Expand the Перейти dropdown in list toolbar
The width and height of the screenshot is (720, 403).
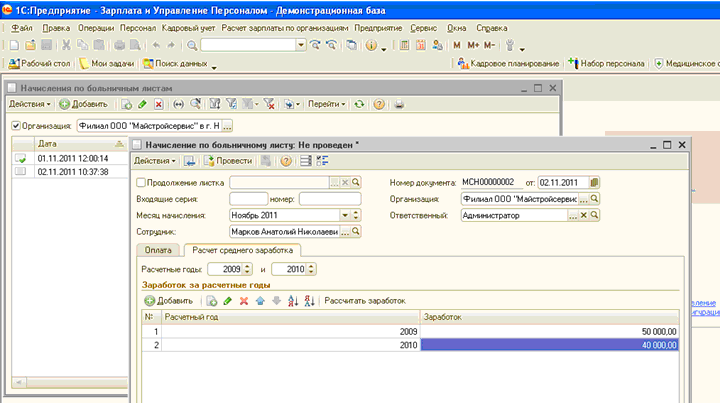pos(326,104)
